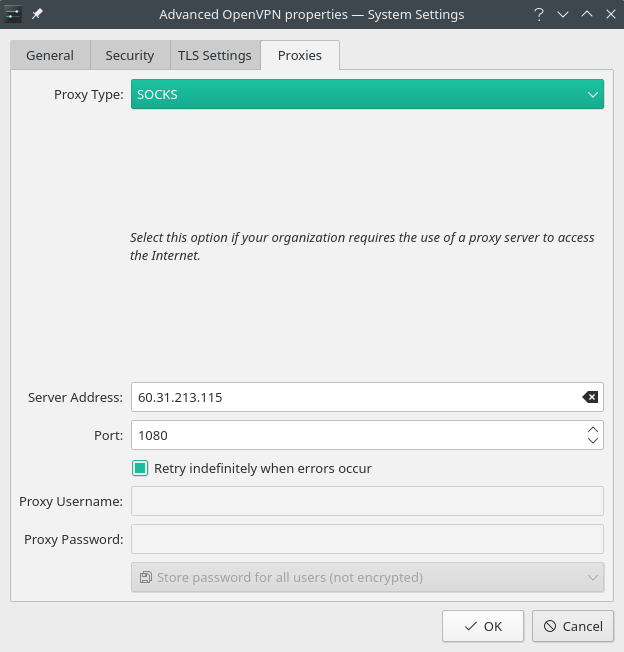Screen dimensions: 624x652
Task: Click the Proxy Password field
Action: point(367,539)
